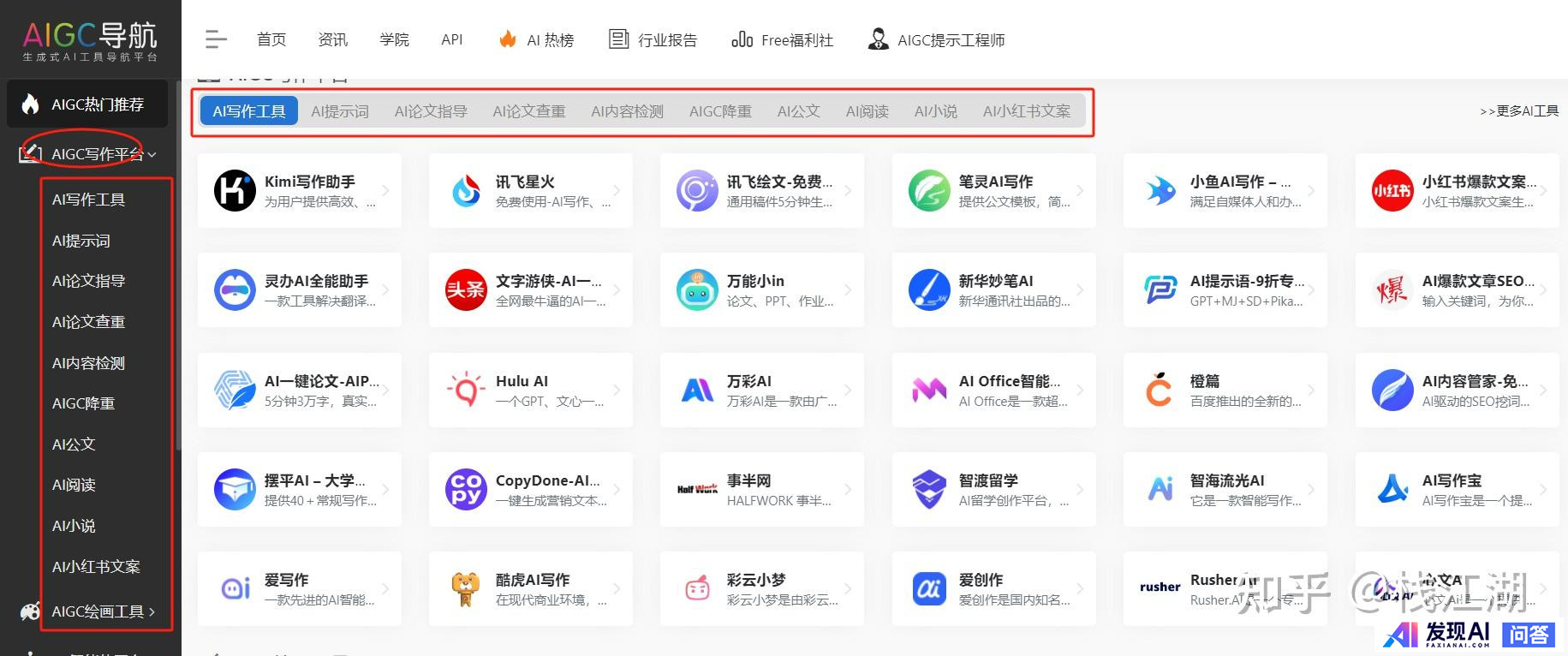The height and width of the screenshot is (656, 1568).
Task: Open the AI一键论文 feather icon
Action: point(235,390)
